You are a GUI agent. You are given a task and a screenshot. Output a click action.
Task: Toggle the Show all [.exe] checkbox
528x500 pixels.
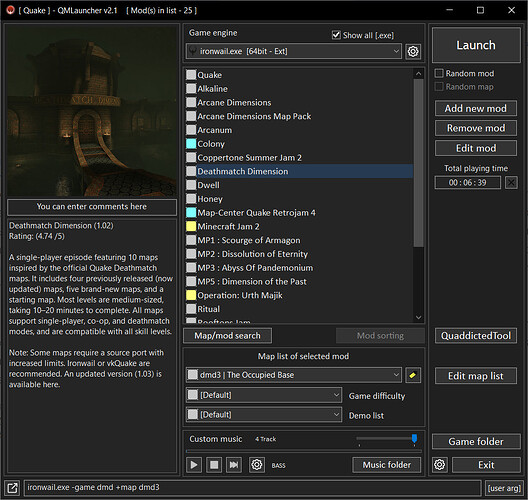tap(336, 35)
